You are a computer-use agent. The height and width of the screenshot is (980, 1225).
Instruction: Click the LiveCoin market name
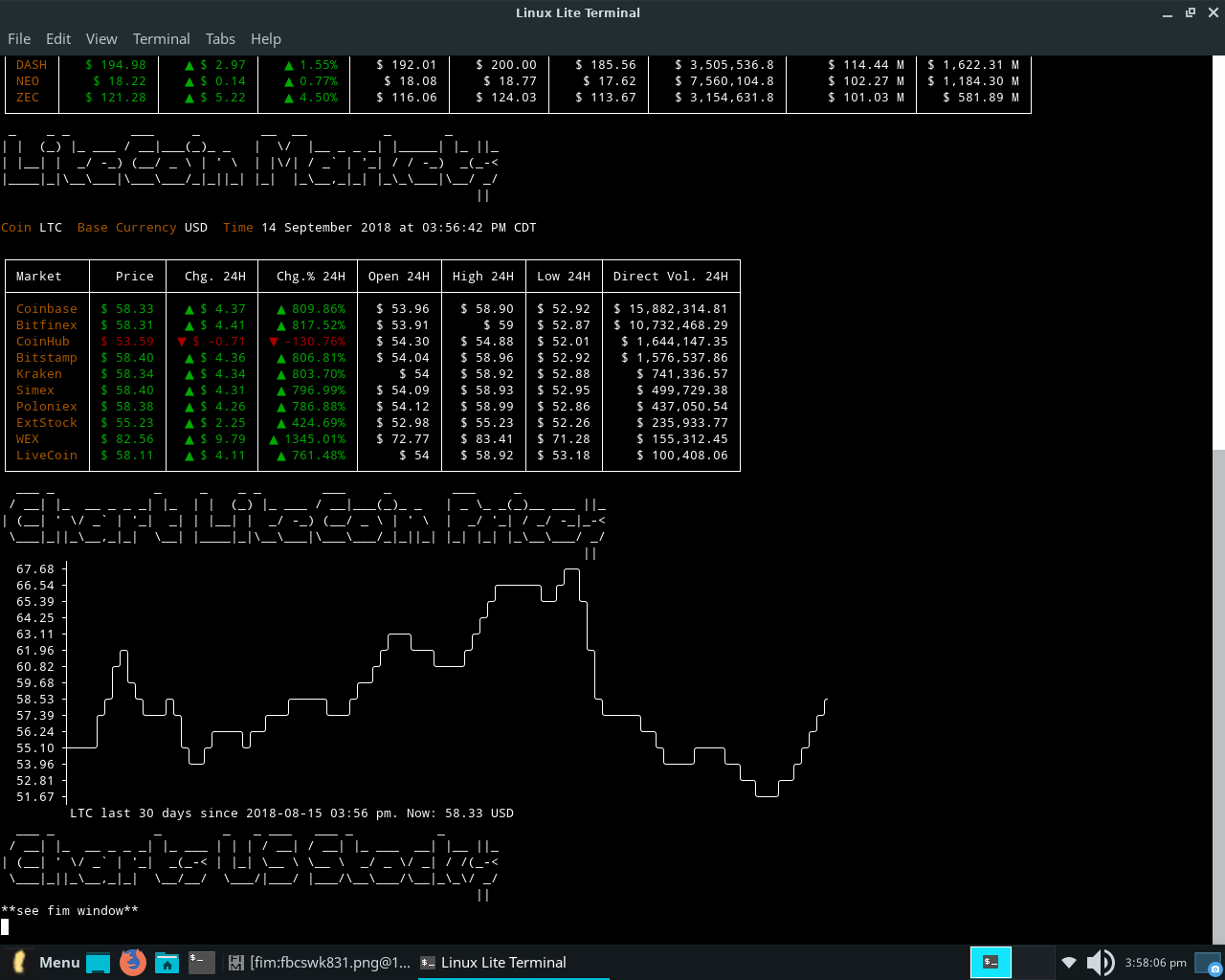pyautogui.click(x=47, y=456)
